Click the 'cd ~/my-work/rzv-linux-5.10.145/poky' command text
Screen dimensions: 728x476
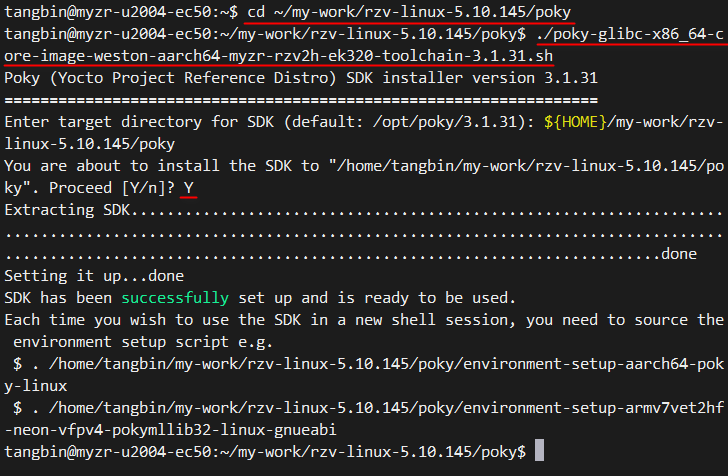click(x=409, y=12)
